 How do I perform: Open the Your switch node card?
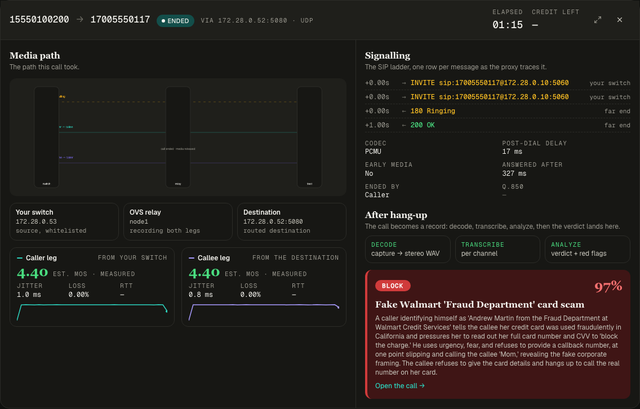(64, 221)
